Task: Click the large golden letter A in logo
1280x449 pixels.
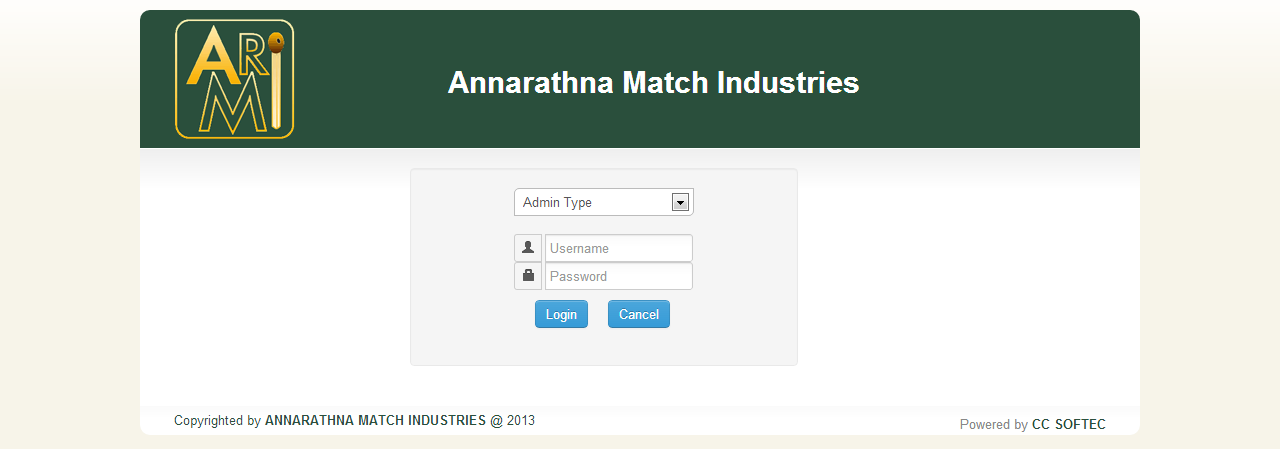Action: coord(212,61)
